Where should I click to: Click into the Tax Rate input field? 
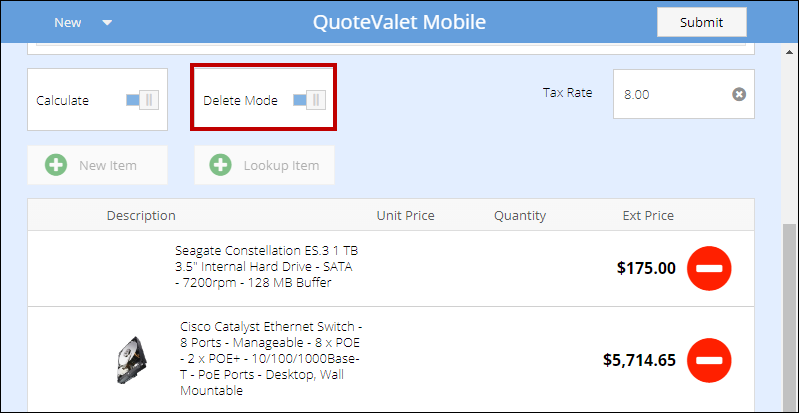[672, 94]
